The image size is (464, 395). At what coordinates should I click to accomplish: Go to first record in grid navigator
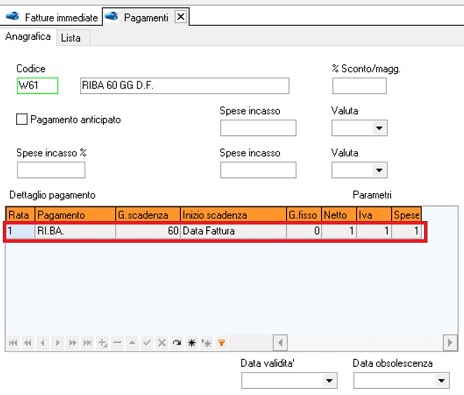click(x=13, y=343)
